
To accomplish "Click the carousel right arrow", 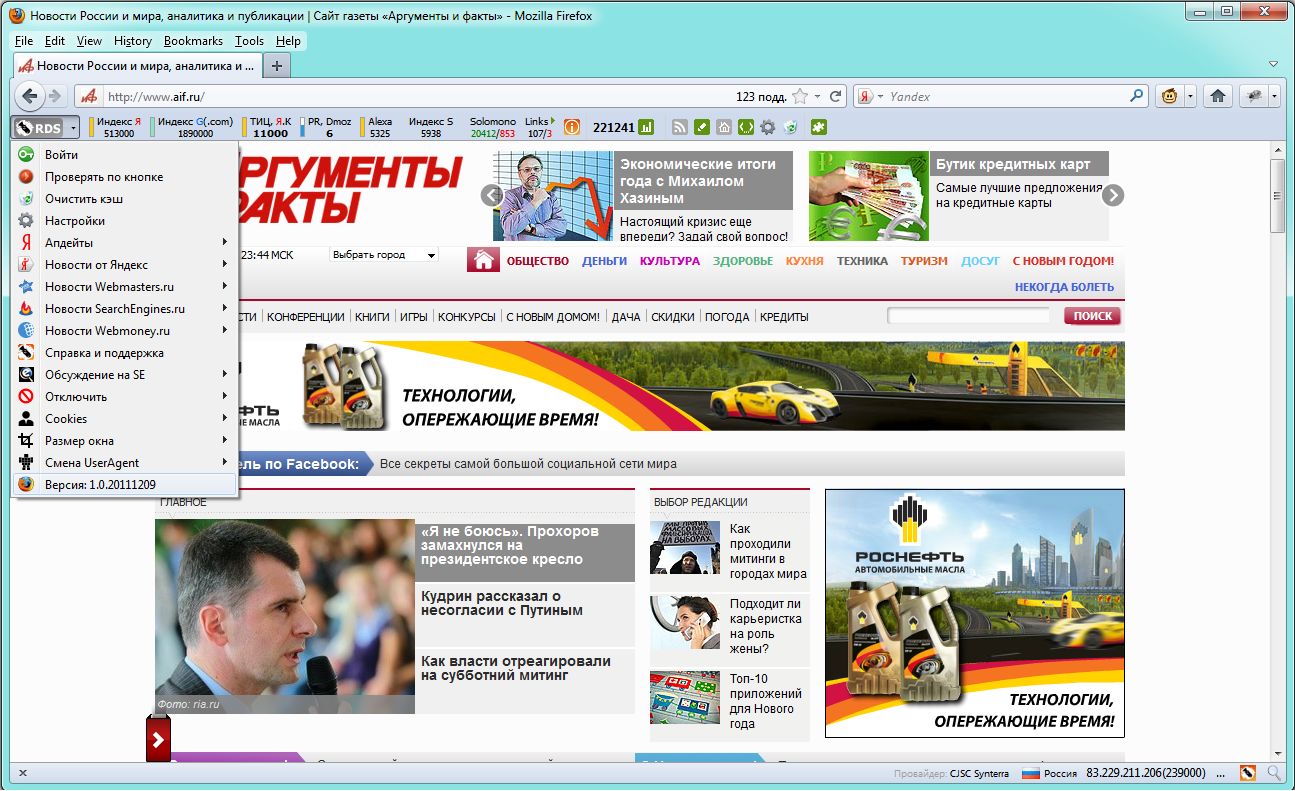I will (1113, 195).
